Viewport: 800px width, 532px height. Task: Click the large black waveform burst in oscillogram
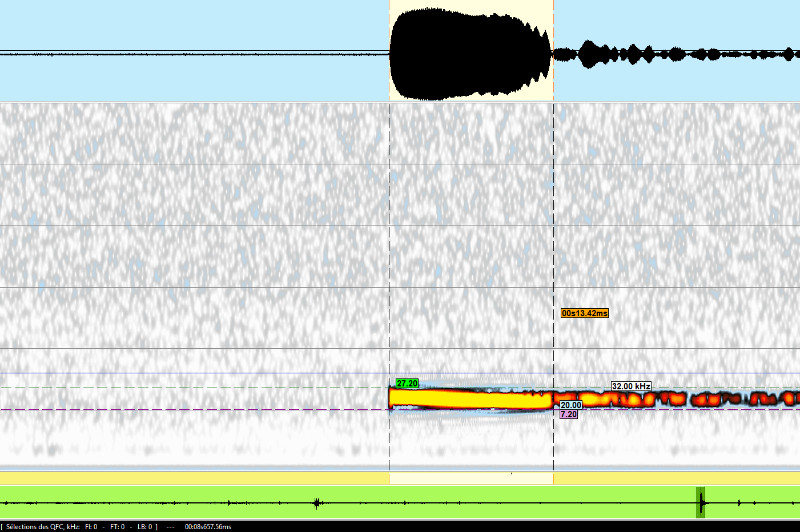click(x=470, y=53)
